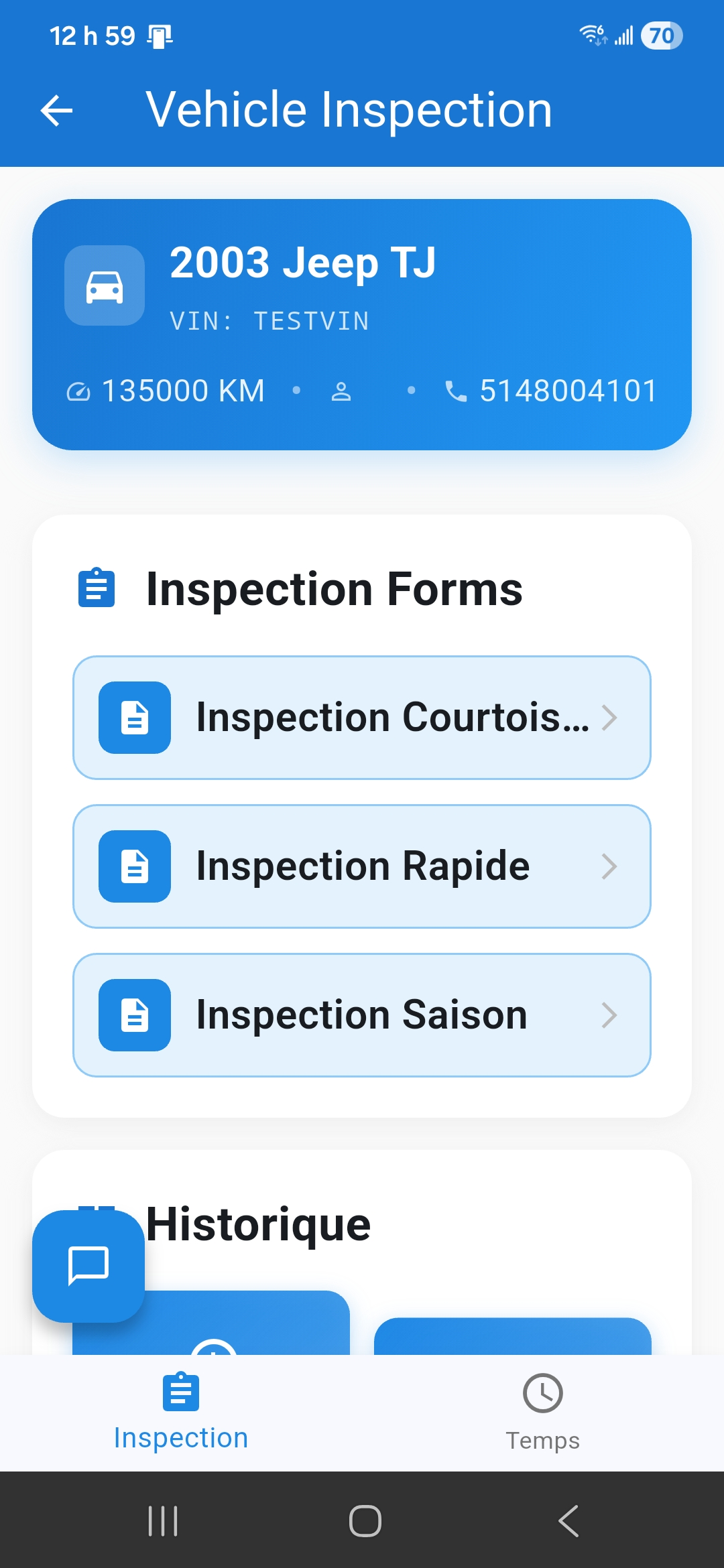
Task: Tap the clipboard icon next to Inspection Forms
Action: tap(97, 589)
